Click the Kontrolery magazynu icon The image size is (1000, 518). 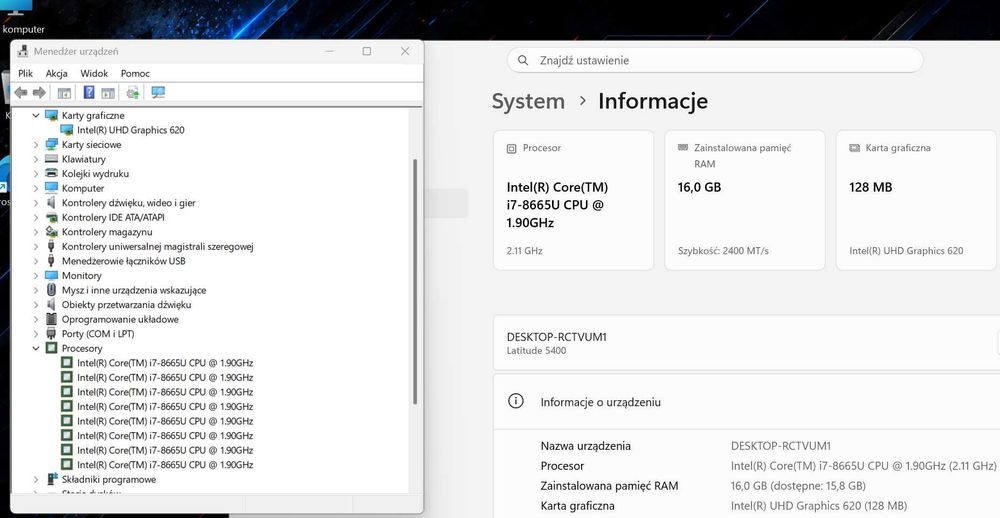click(x=52, y=232)
